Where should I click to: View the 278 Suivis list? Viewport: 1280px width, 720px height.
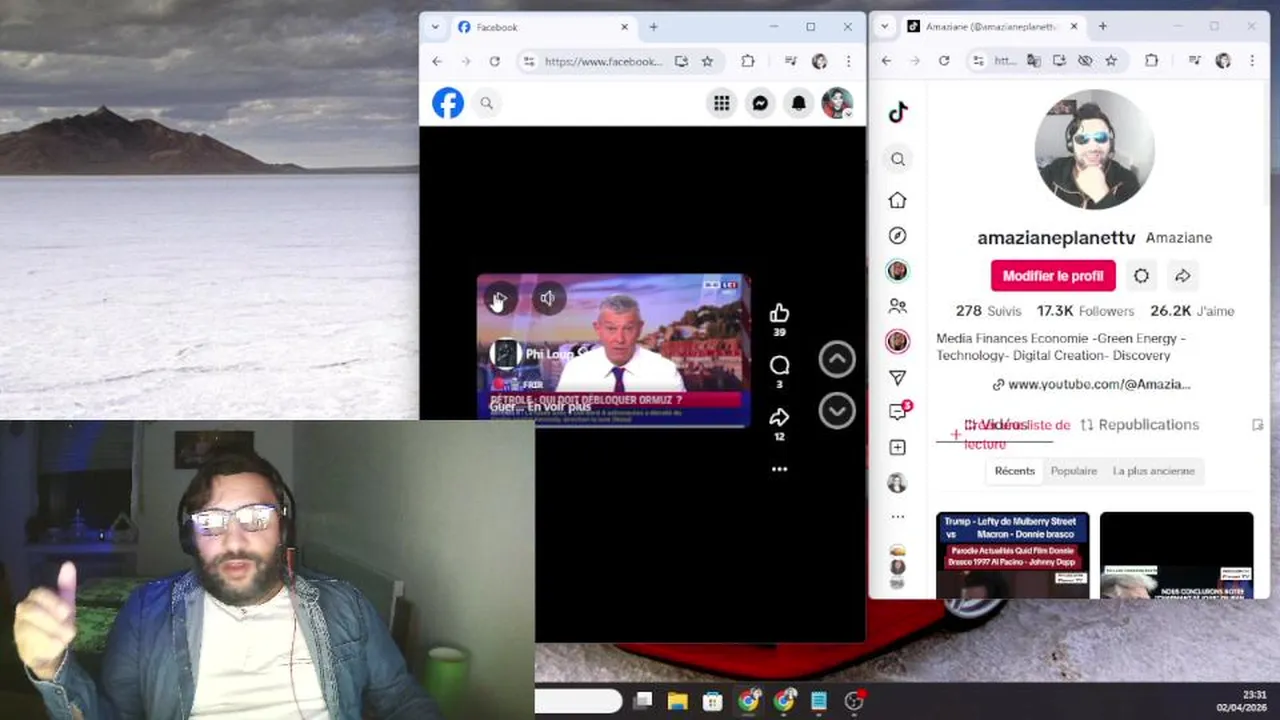[988, 311]
